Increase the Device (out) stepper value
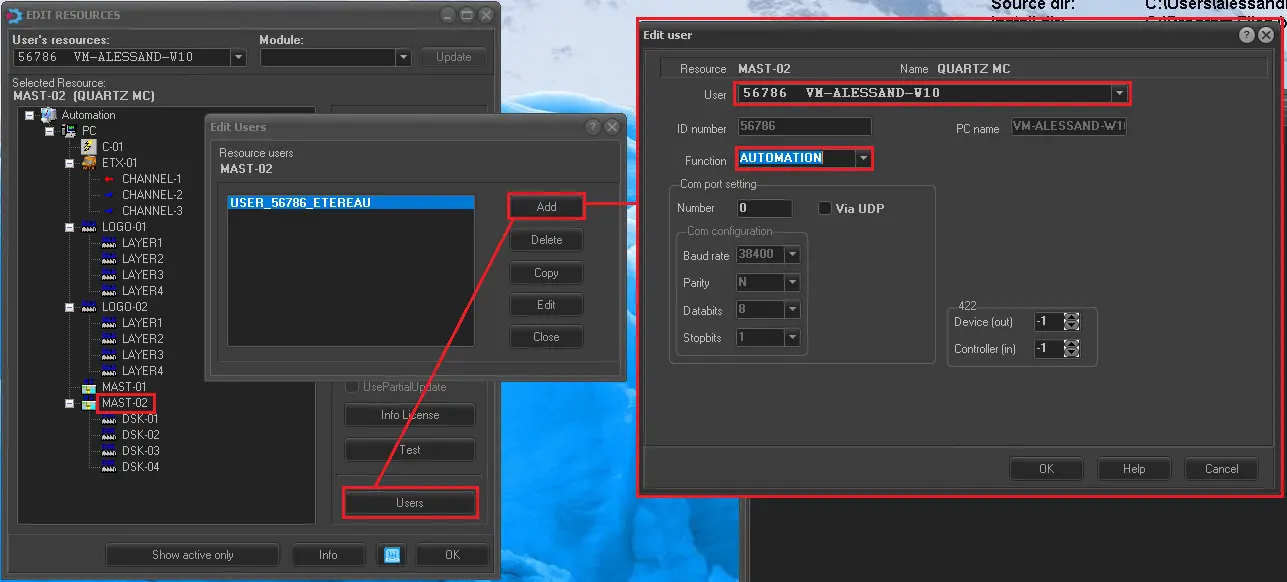Screen dimensions: 1287x582 1072,318
